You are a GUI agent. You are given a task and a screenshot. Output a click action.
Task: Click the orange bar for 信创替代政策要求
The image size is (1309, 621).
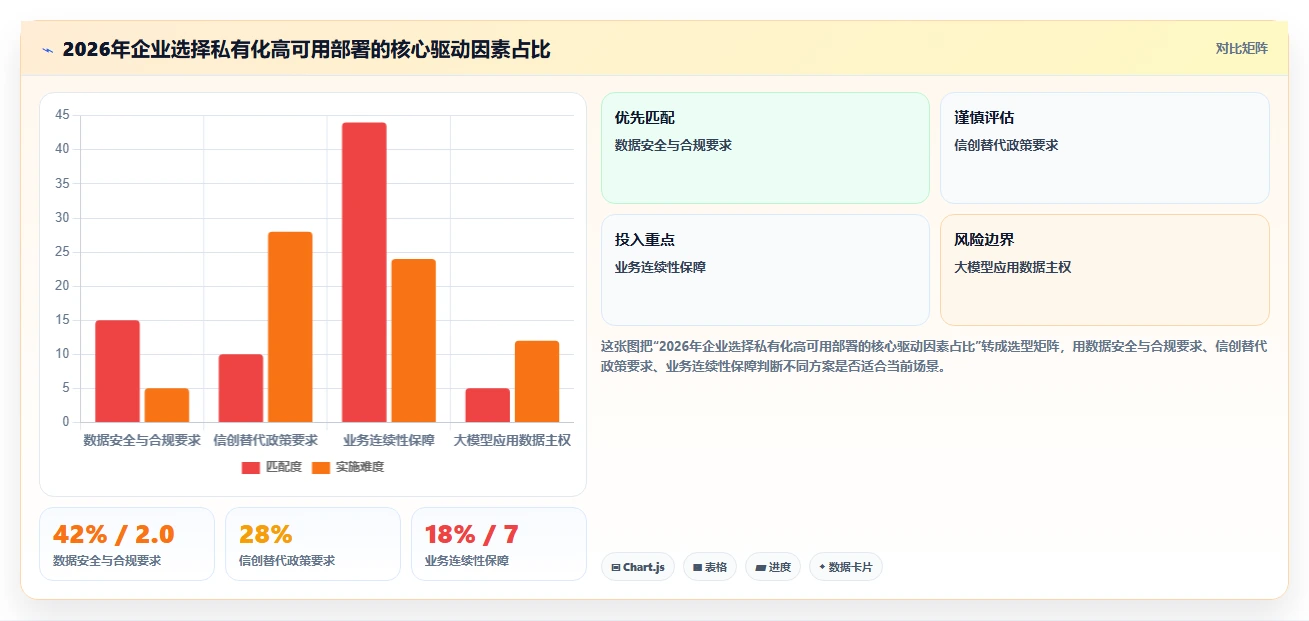click(290, 327)
